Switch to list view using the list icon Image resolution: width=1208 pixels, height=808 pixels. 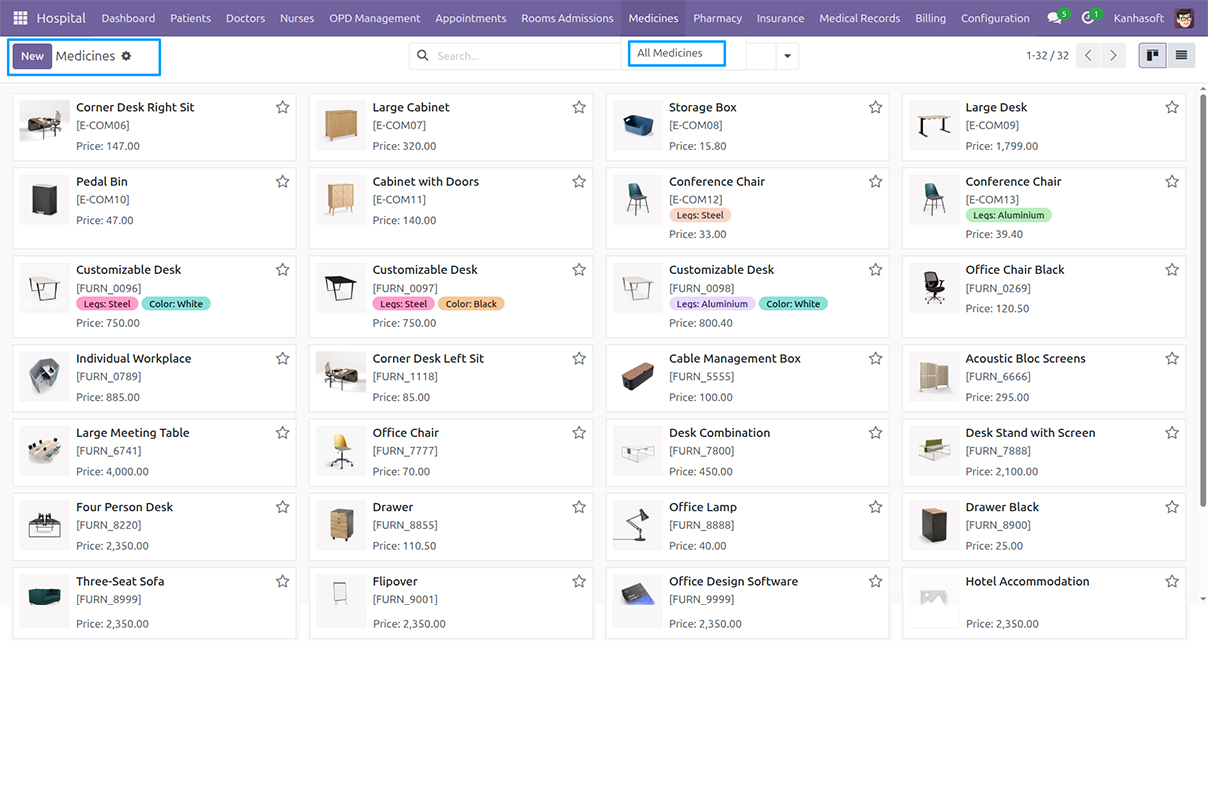[x=1182, y=55]
